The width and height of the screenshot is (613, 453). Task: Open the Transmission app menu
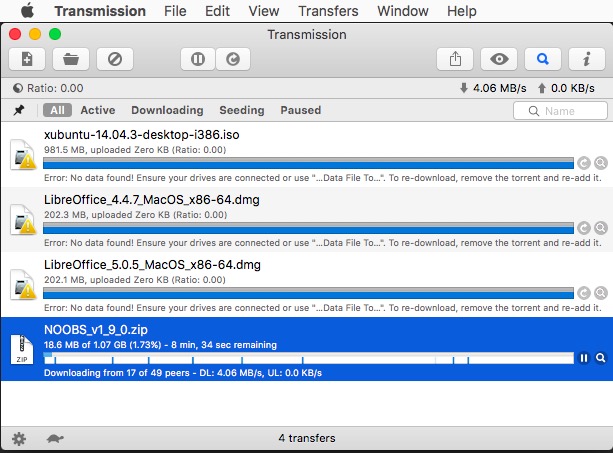click(100, 11)
